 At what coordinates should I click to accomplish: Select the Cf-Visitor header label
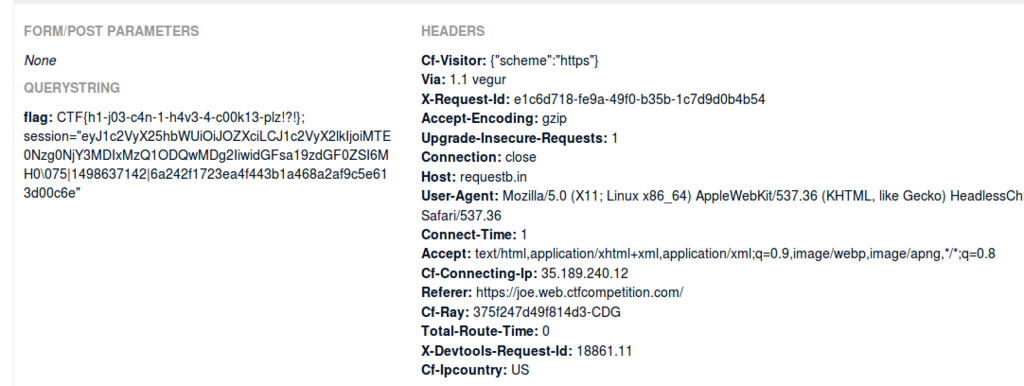(454, 61)
